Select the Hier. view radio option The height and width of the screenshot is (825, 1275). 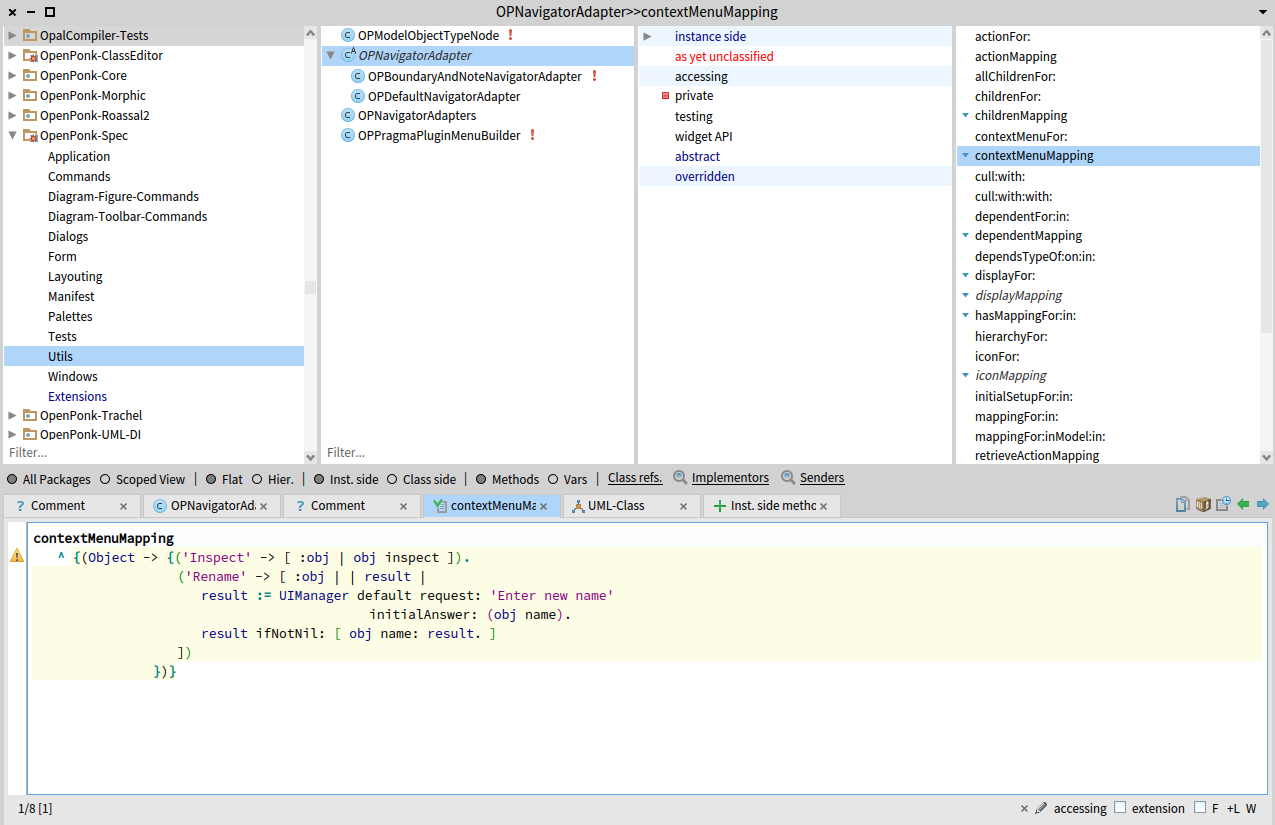click(257, 479)
